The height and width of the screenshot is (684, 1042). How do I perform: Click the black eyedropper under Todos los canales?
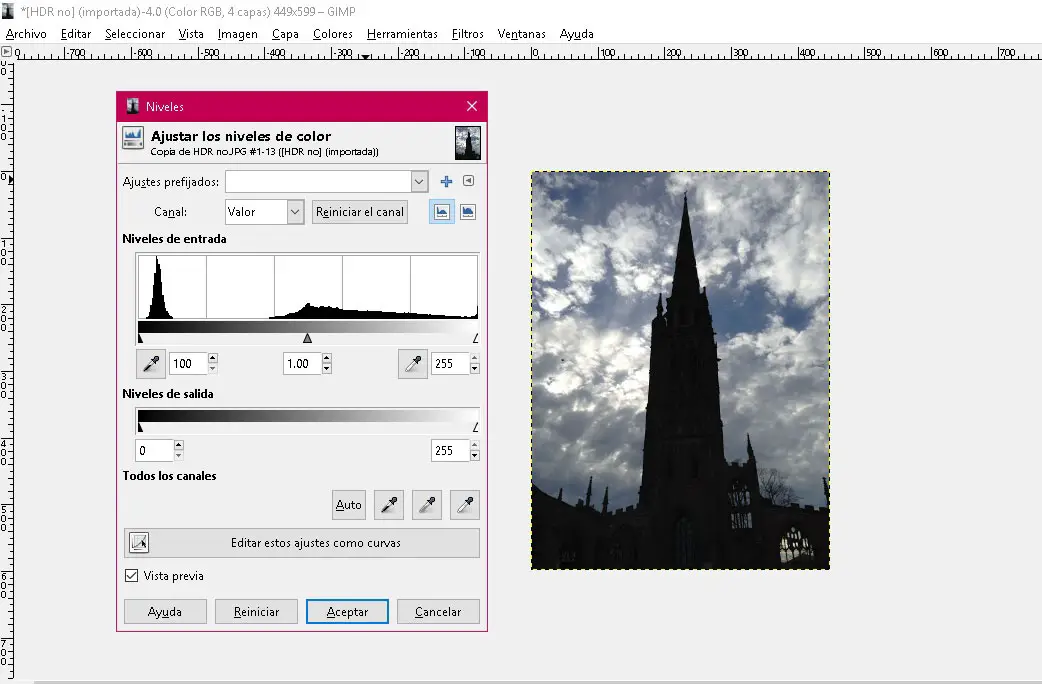(388, 505)
